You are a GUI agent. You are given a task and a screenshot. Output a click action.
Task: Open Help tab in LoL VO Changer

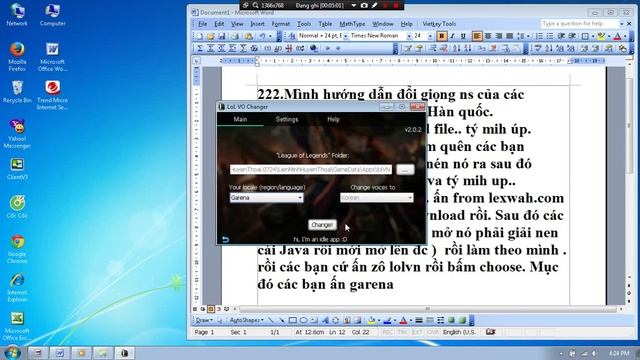click(333, 120)
